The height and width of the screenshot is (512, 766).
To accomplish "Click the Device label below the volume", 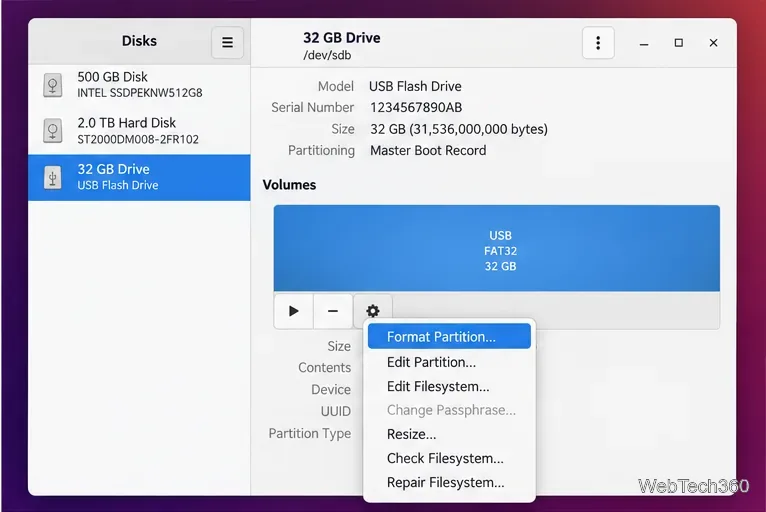I will (x=331, y=389).
